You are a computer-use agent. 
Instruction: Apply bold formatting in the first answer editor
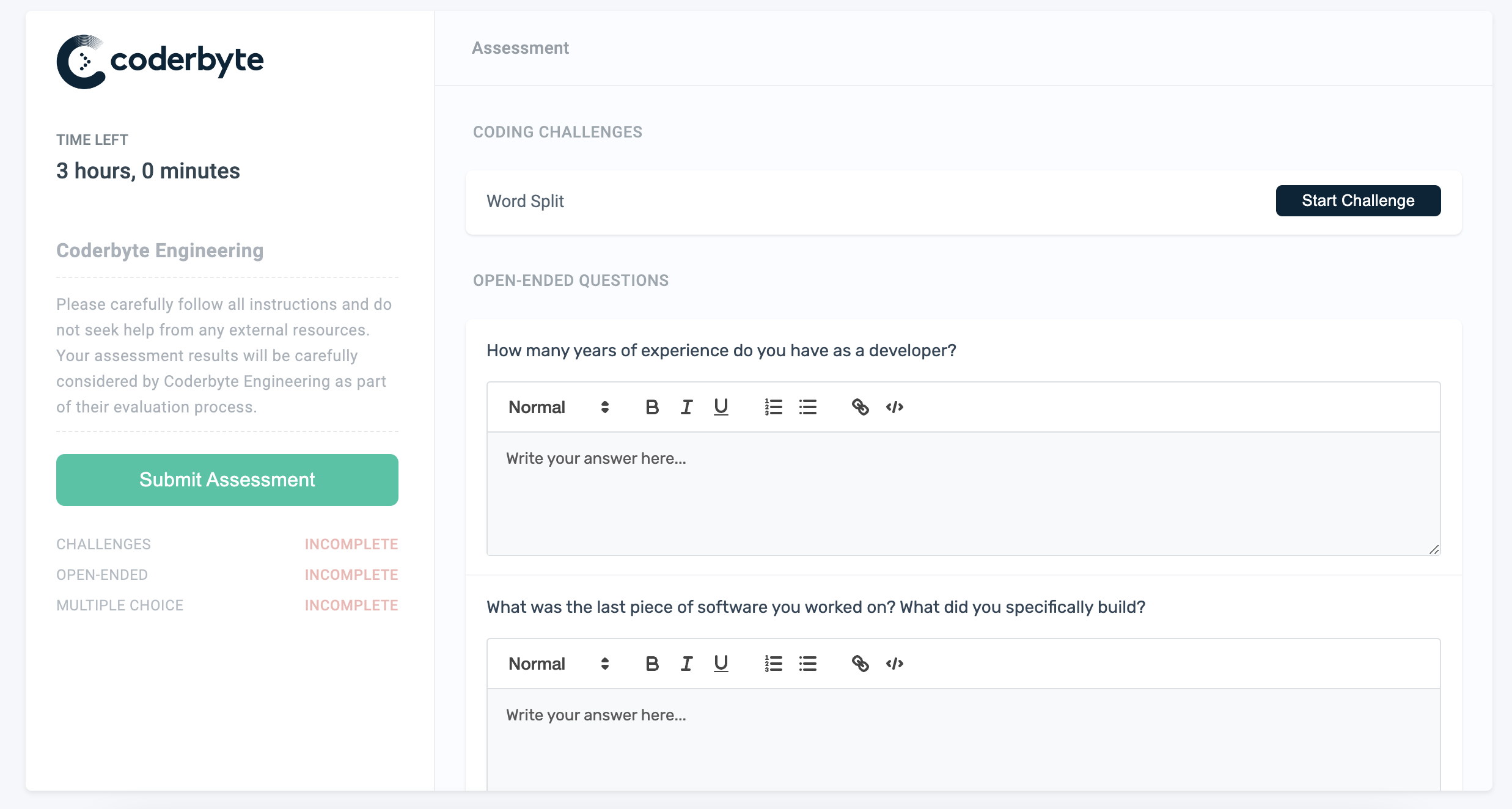651,406
